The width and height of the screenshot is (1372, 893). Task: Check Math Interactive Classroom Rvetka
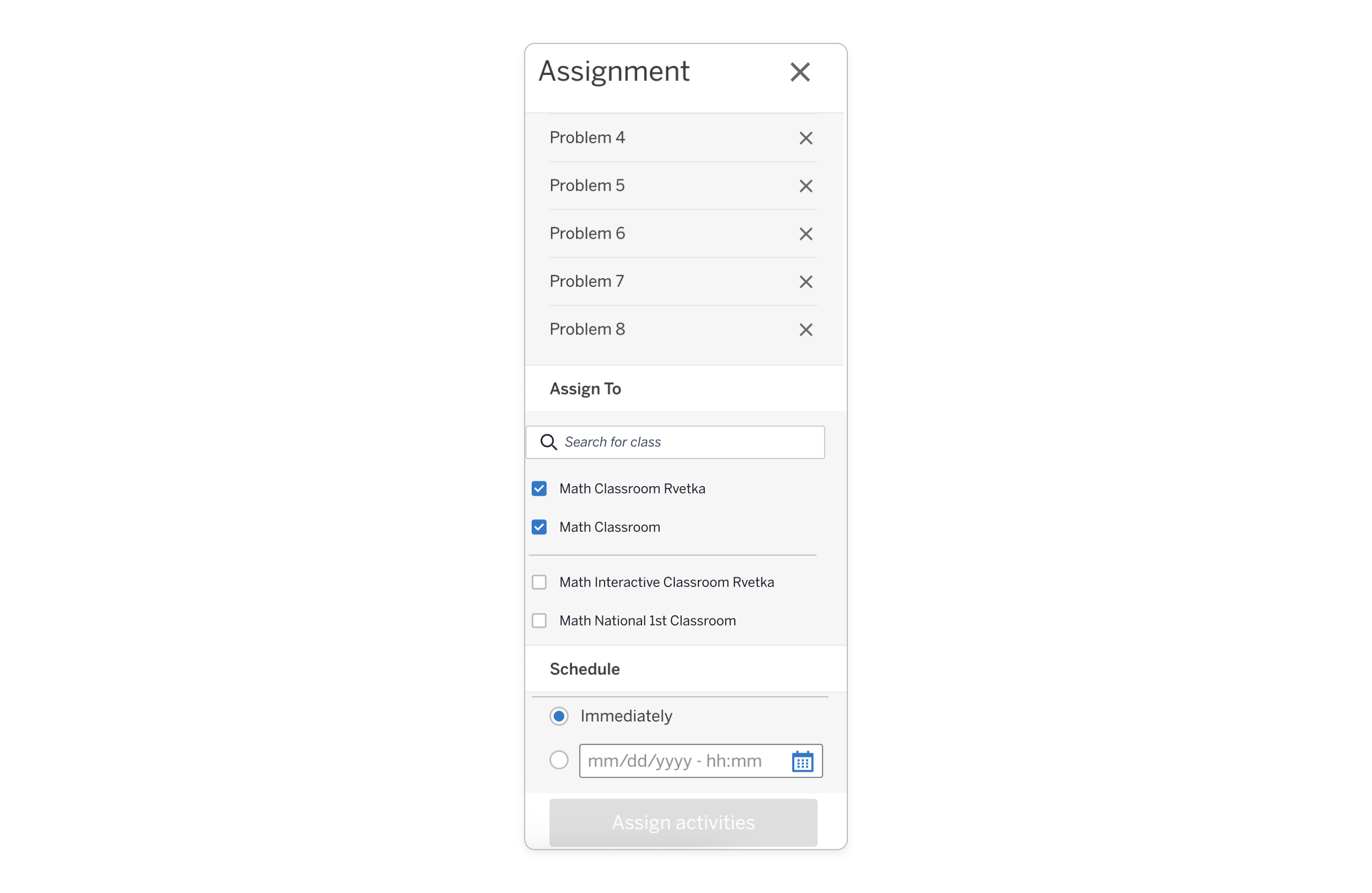539,582
